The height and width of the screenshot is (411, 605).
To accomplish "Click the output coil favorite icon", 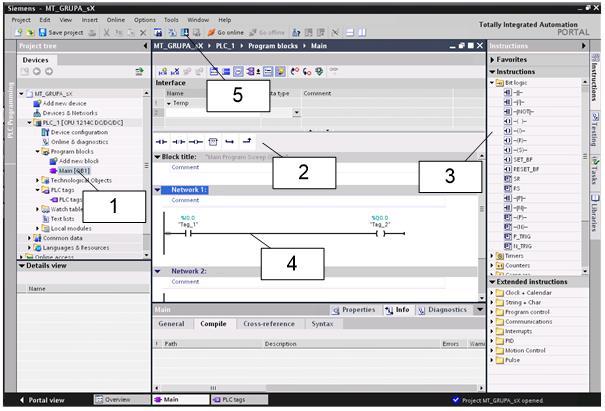I will [196, 142].
